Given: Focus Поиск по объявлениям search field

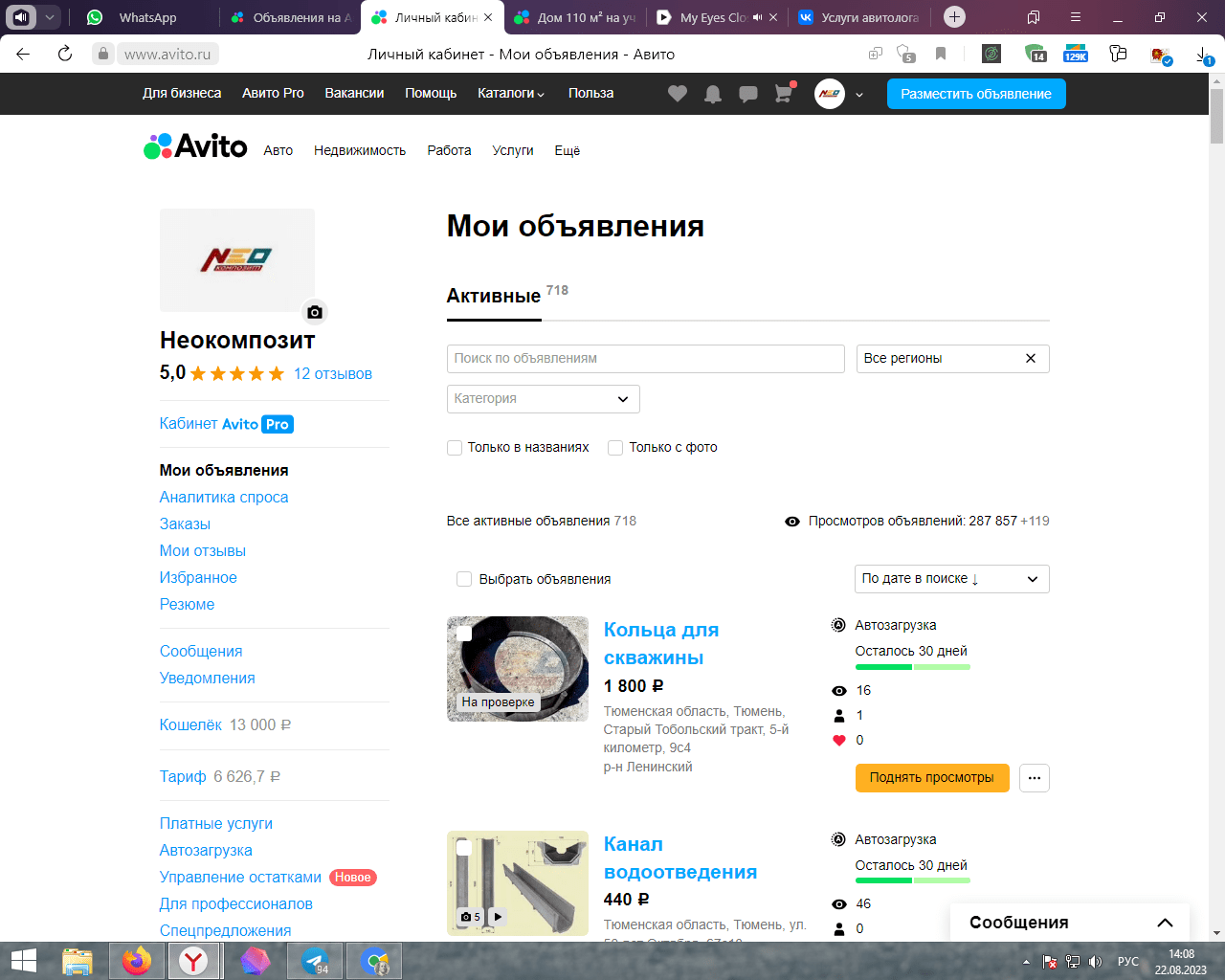Looking at the screenshot, I should click(x=646, y=358).
